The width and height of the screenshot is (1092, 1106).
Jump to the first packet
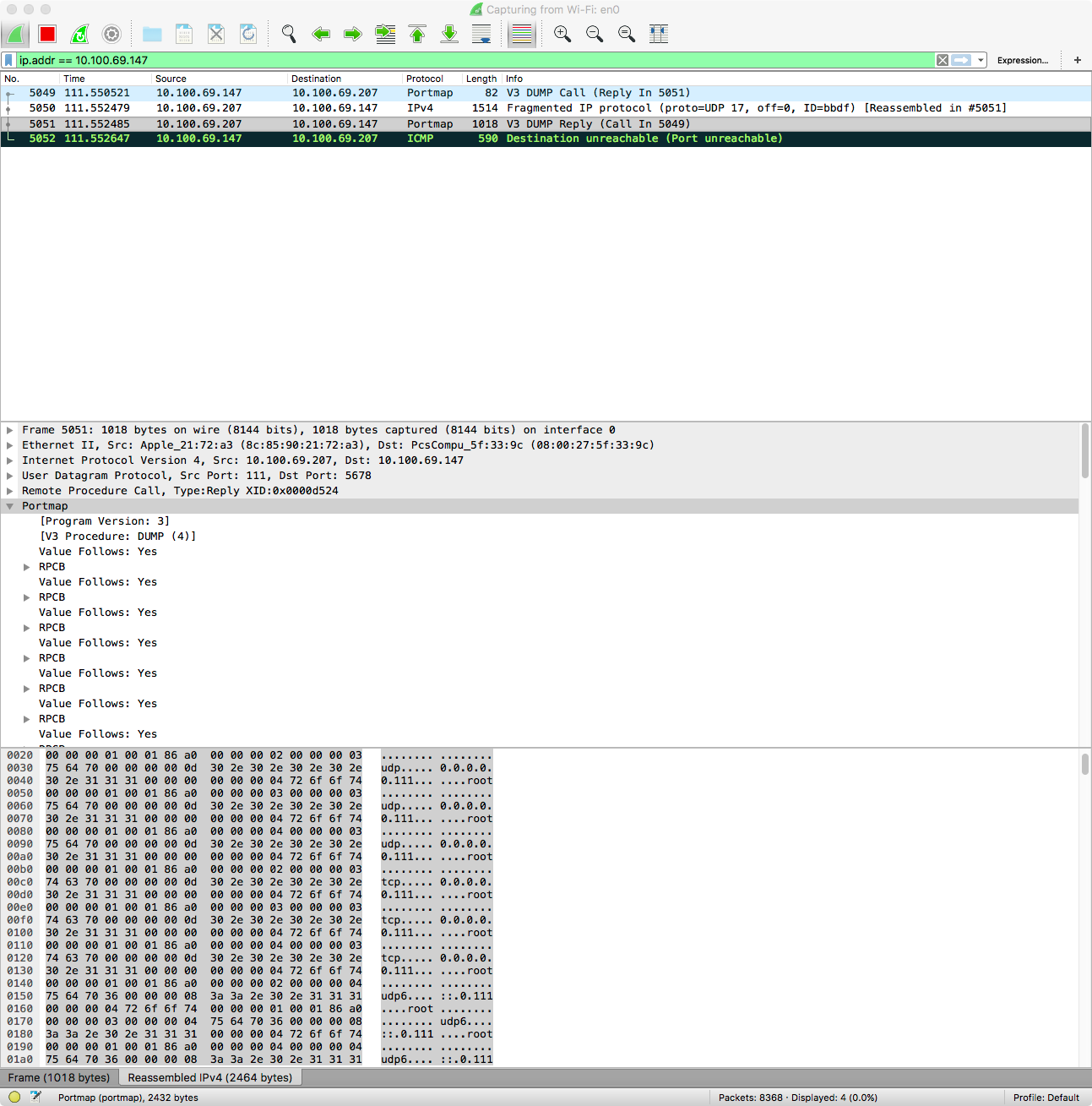point(417,35)
